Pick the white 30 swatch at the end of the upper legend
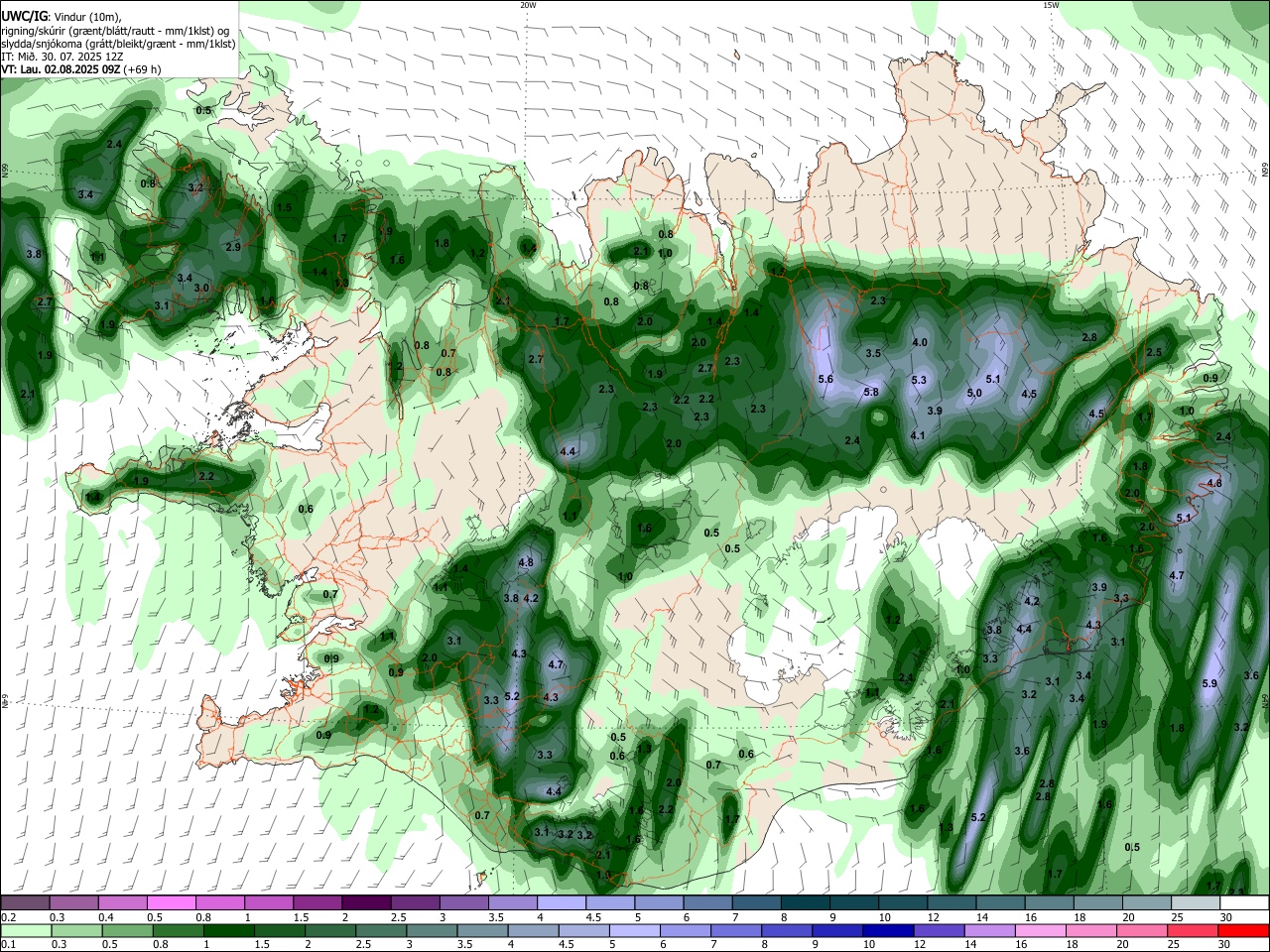Viewport: 1270px width, 952px height. coord(1244,903)
